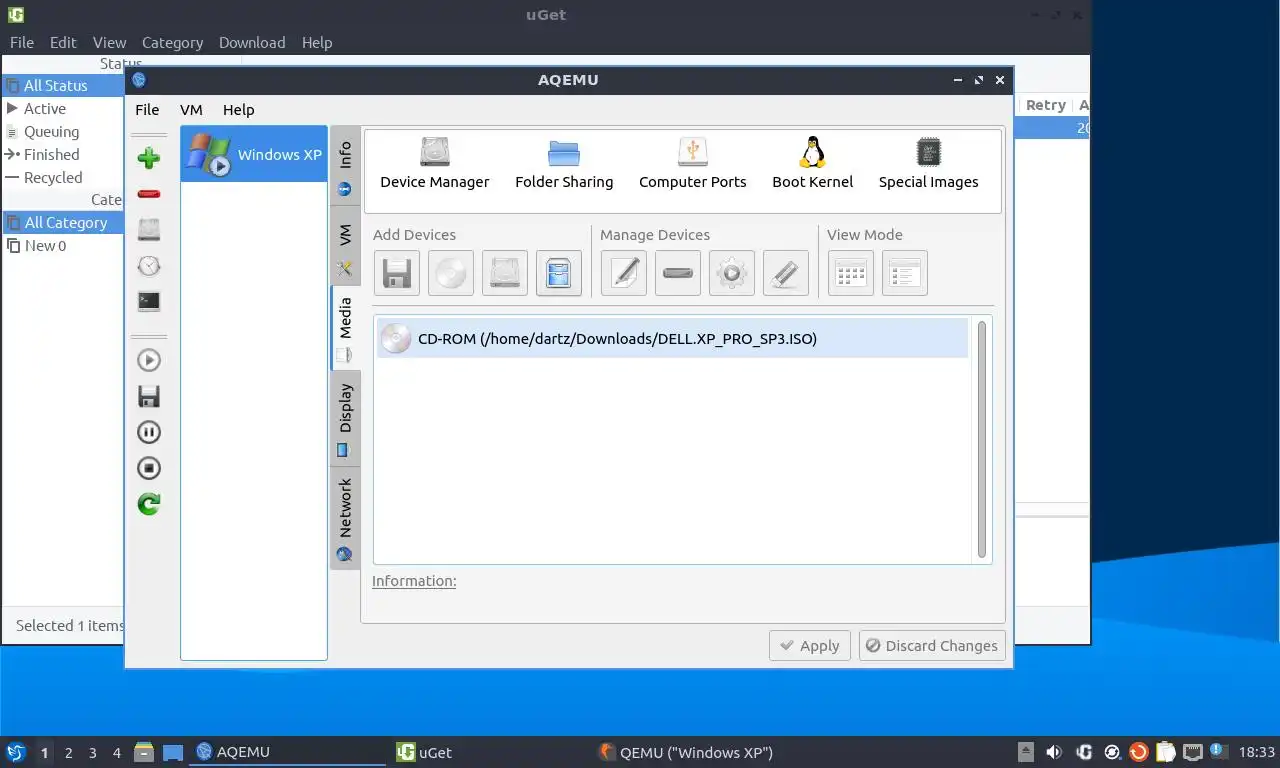Open Computer Ports
Screen dimensions: 1280x768
point(693,164)
